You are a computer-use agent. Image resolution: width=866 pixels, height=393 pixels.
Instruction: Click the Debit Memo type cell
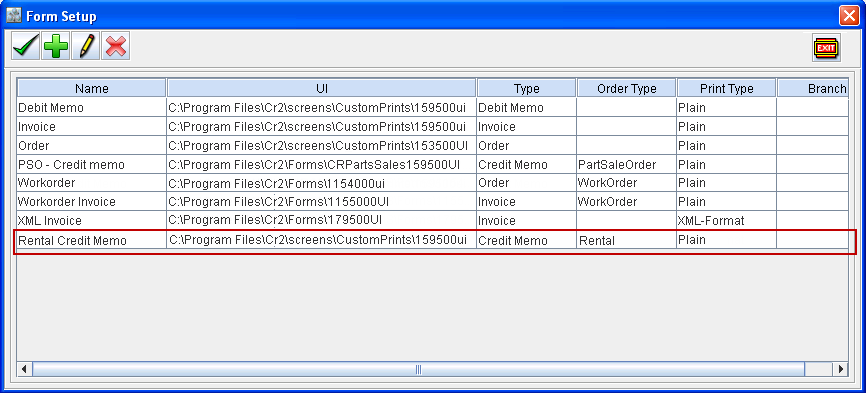(x=527, y=108)
